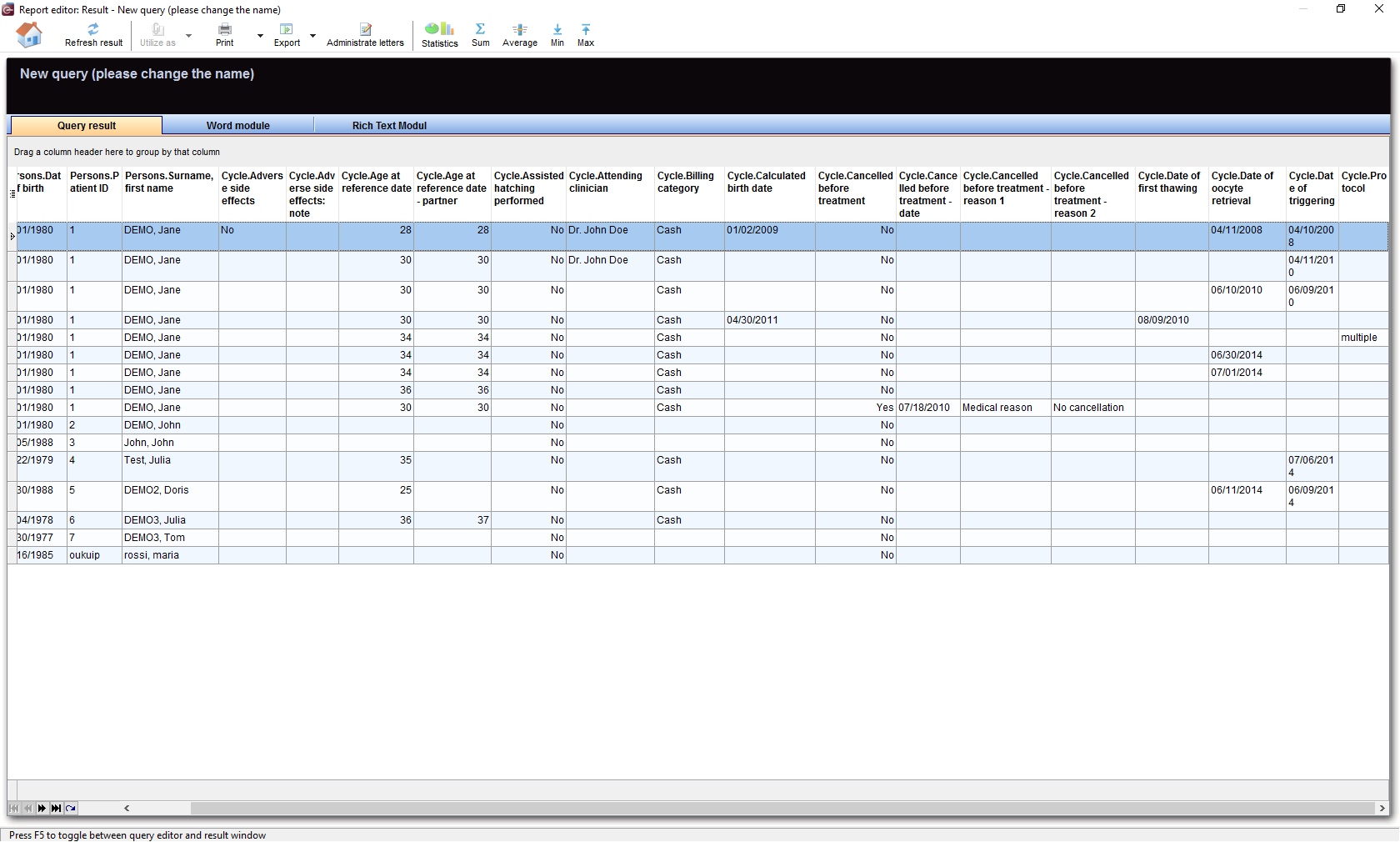
Task: Click the Export toolbar icon
Action: (x=287, y=35)
